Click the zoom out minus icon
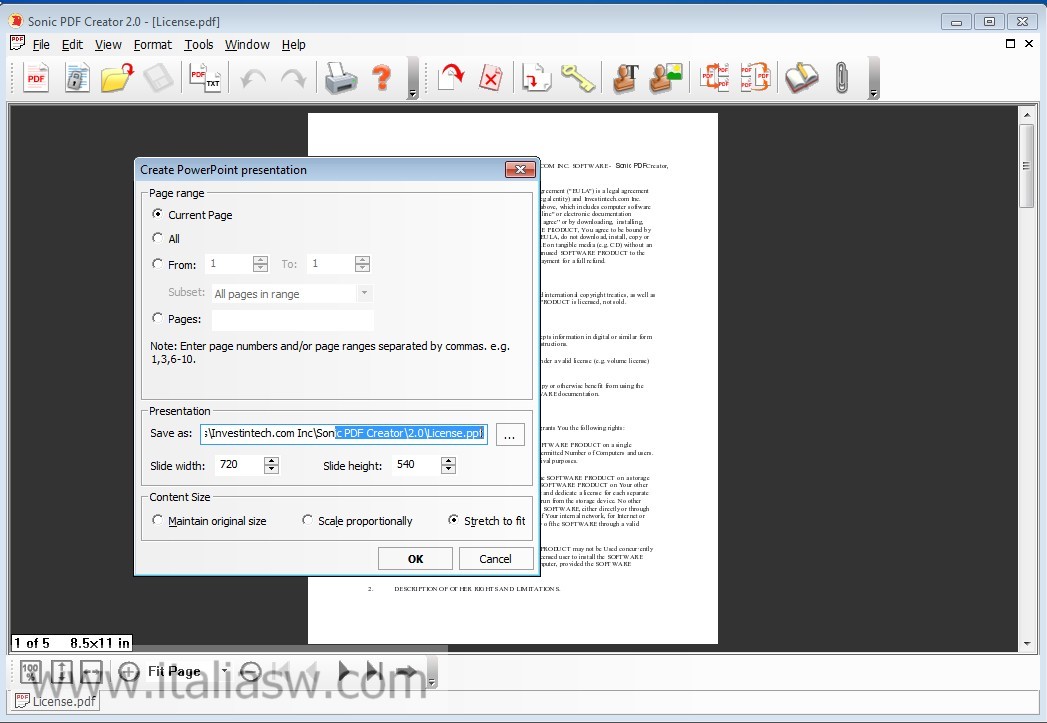 [x=250, y=671]
